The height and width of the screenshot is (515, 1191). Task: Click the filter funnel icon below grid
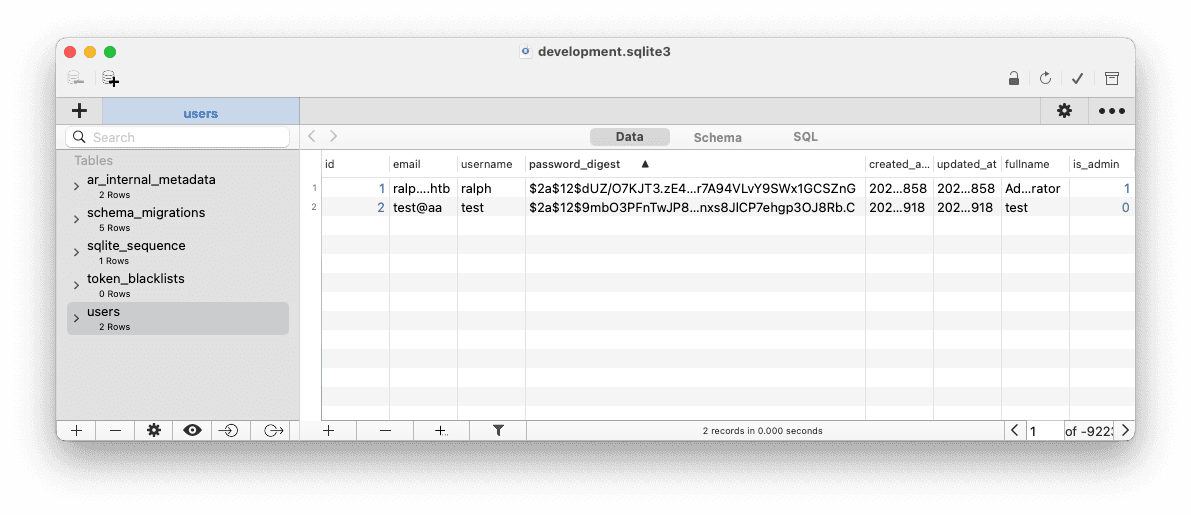pyautogui.click(x=498, y=431)
